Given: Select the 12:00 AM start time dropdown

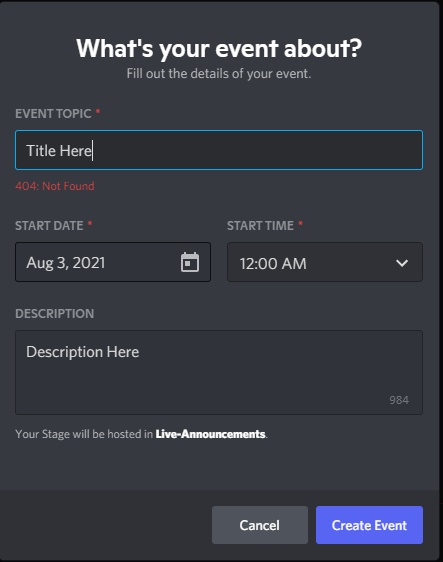Looking at the screenshot, I should (325, 262).
